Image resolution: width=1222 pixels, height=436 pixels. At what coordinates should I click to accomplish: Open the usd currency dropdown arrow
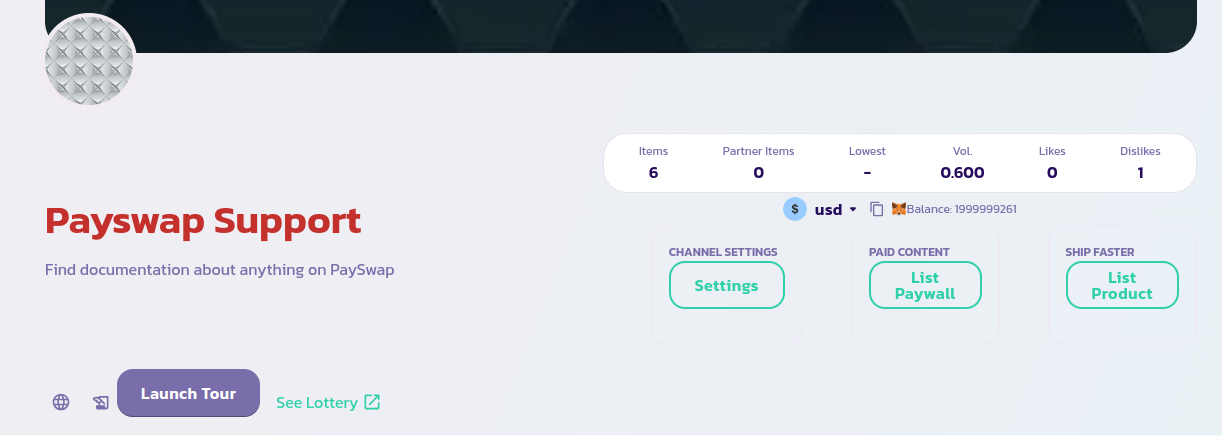[x=853, y=209]
